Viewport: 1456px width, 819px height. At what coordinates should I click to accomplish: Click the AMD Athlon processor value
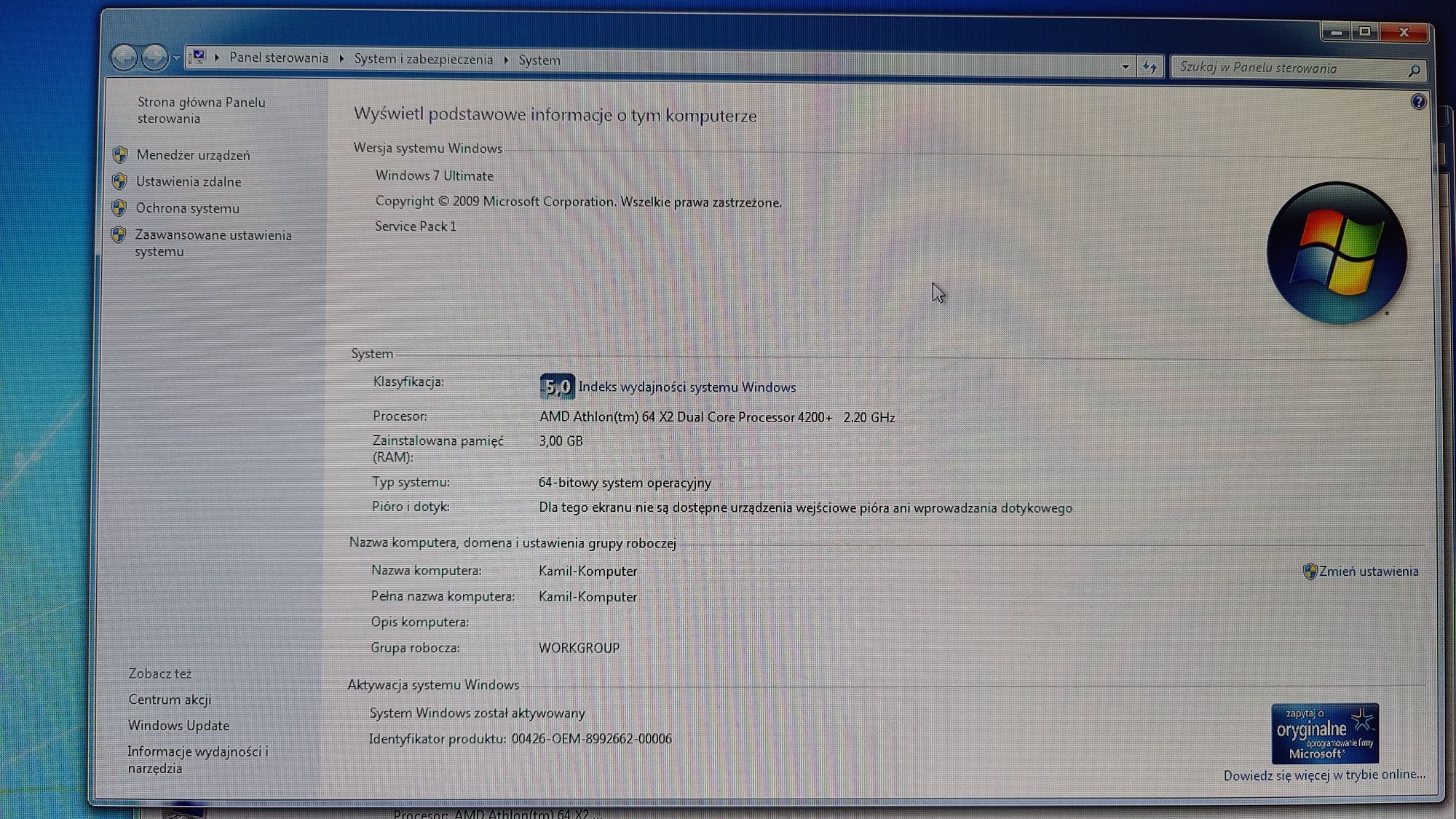click(717, 417)
